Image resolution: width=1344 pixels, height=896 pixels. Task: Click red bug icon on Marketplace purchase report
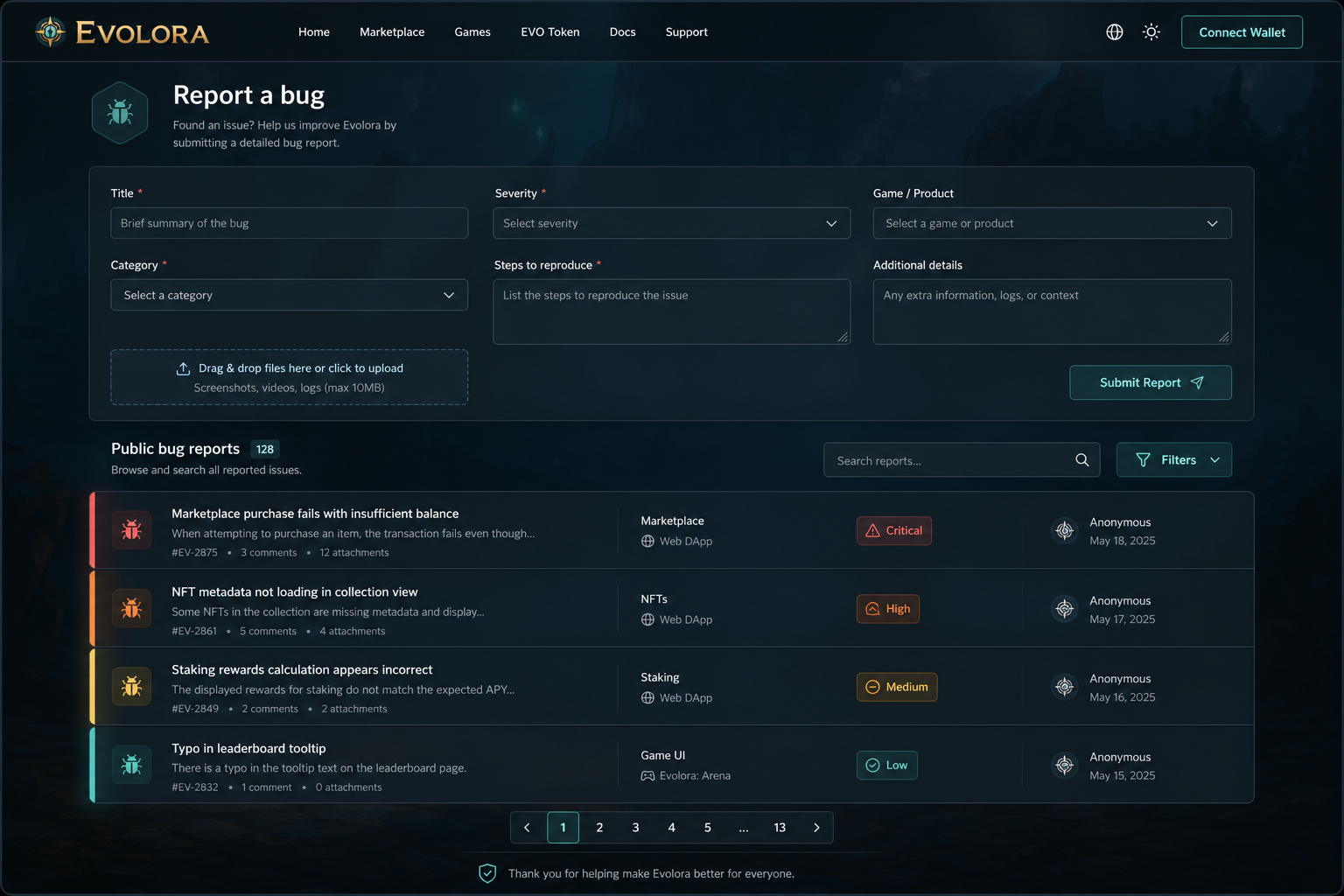pos(132,530)
